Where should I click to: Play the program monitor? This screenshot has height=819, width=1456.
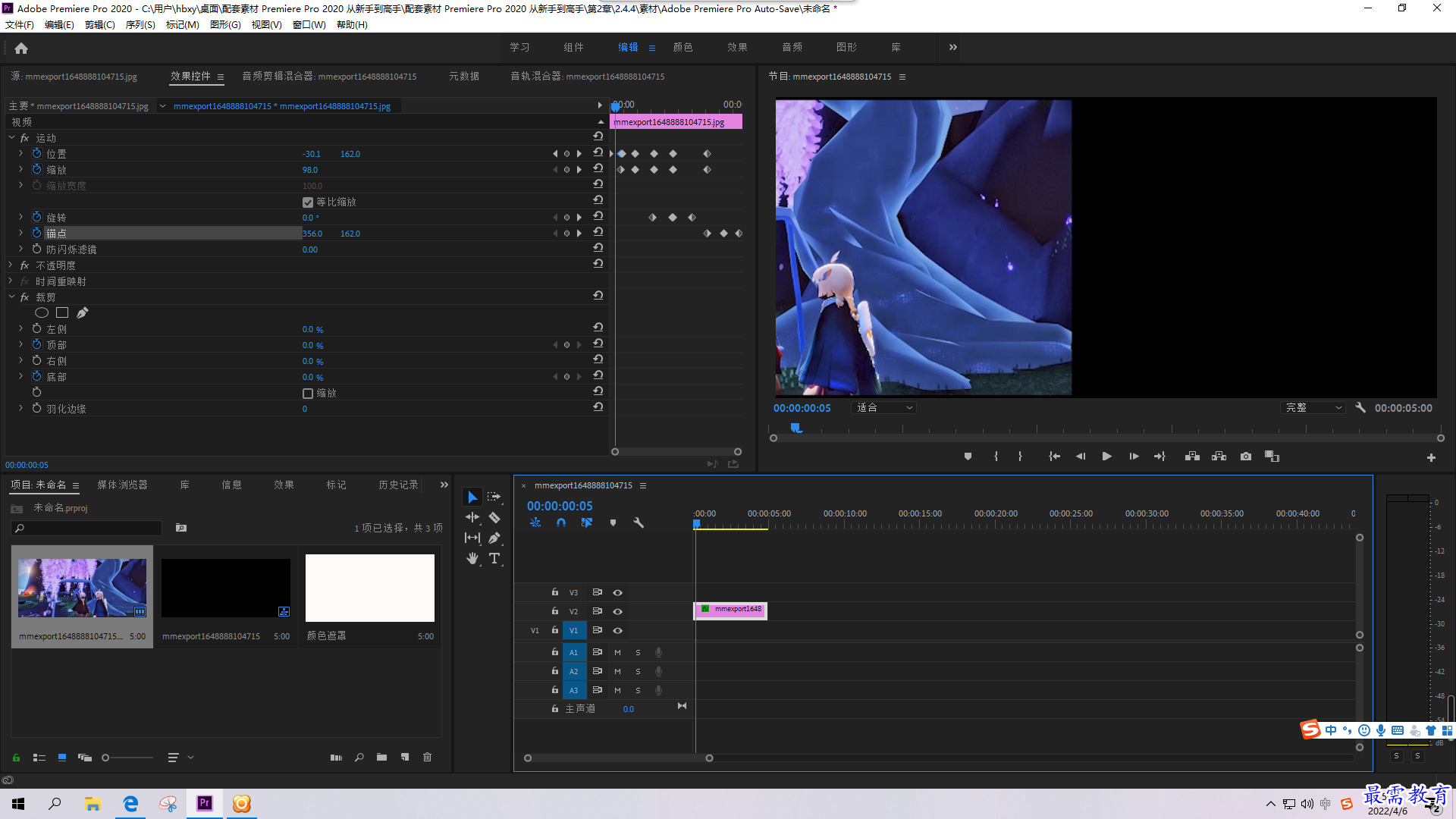point(1106,457)
